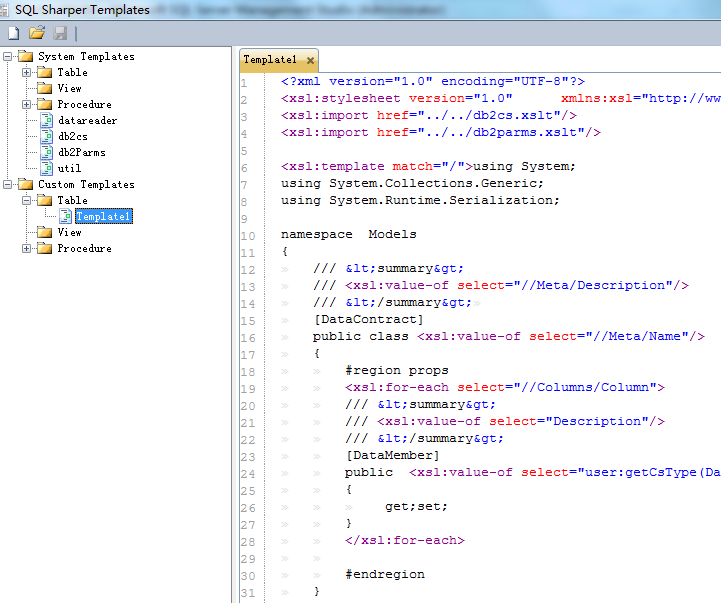Click folder icon of Custom Templates Procedure
This screenshot has height=603, width=721.
click(45, 248)
